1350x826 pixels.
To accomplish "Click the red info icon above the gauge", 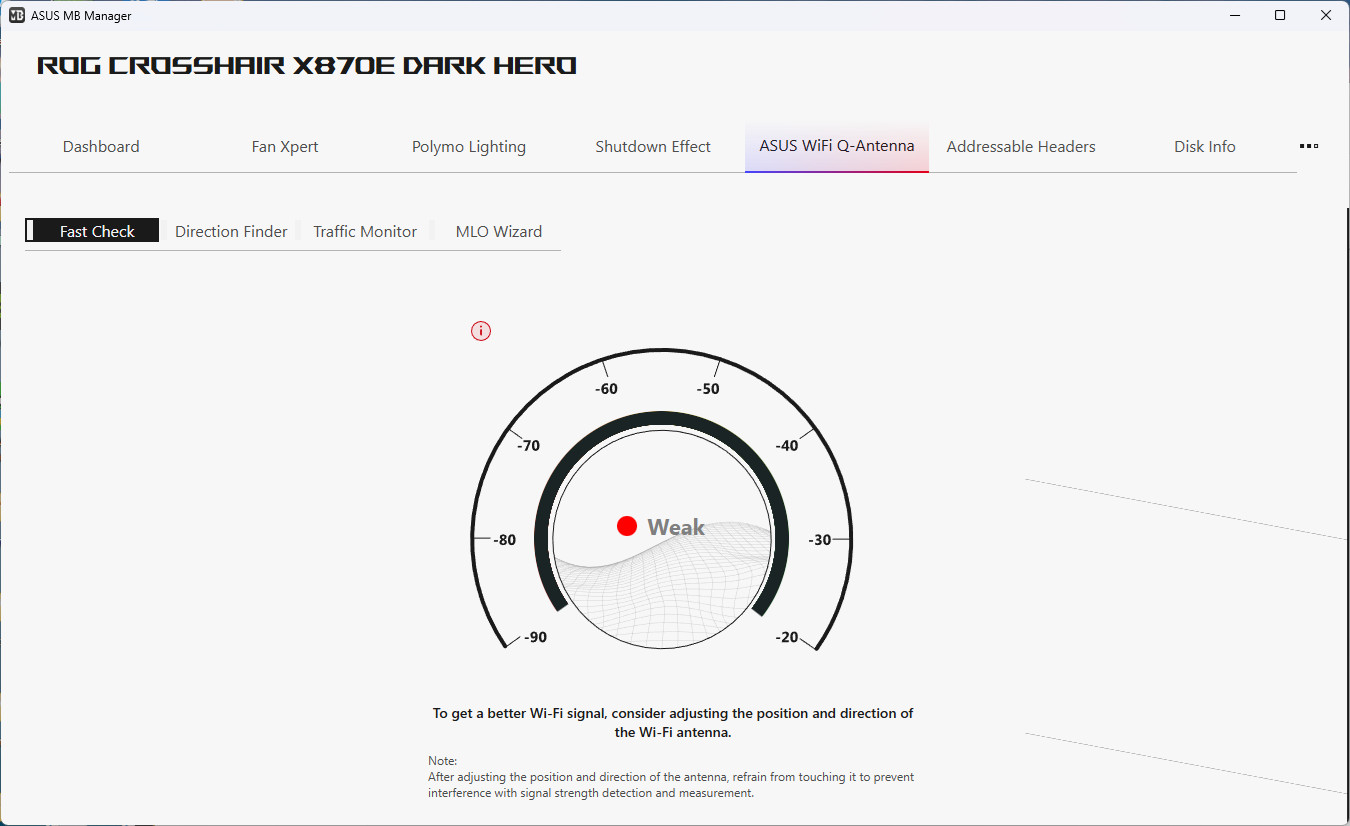I will click(481, 331).
